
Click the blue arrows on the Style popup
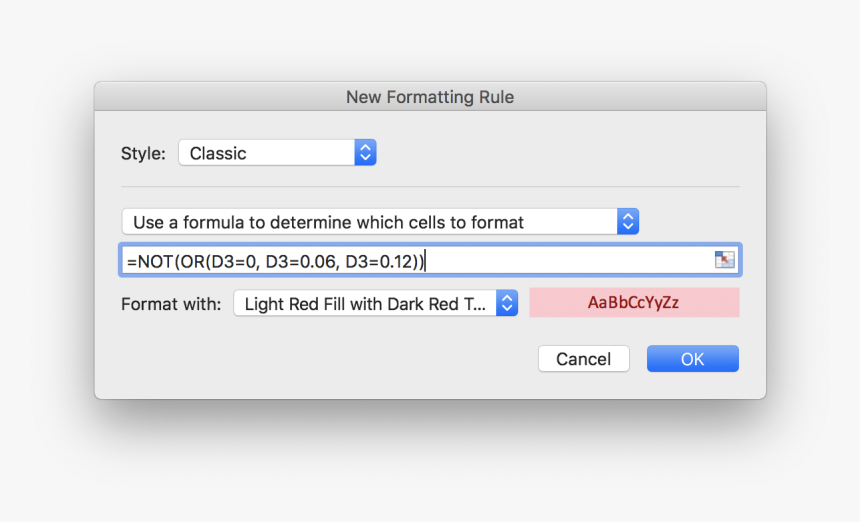point(365,152)
